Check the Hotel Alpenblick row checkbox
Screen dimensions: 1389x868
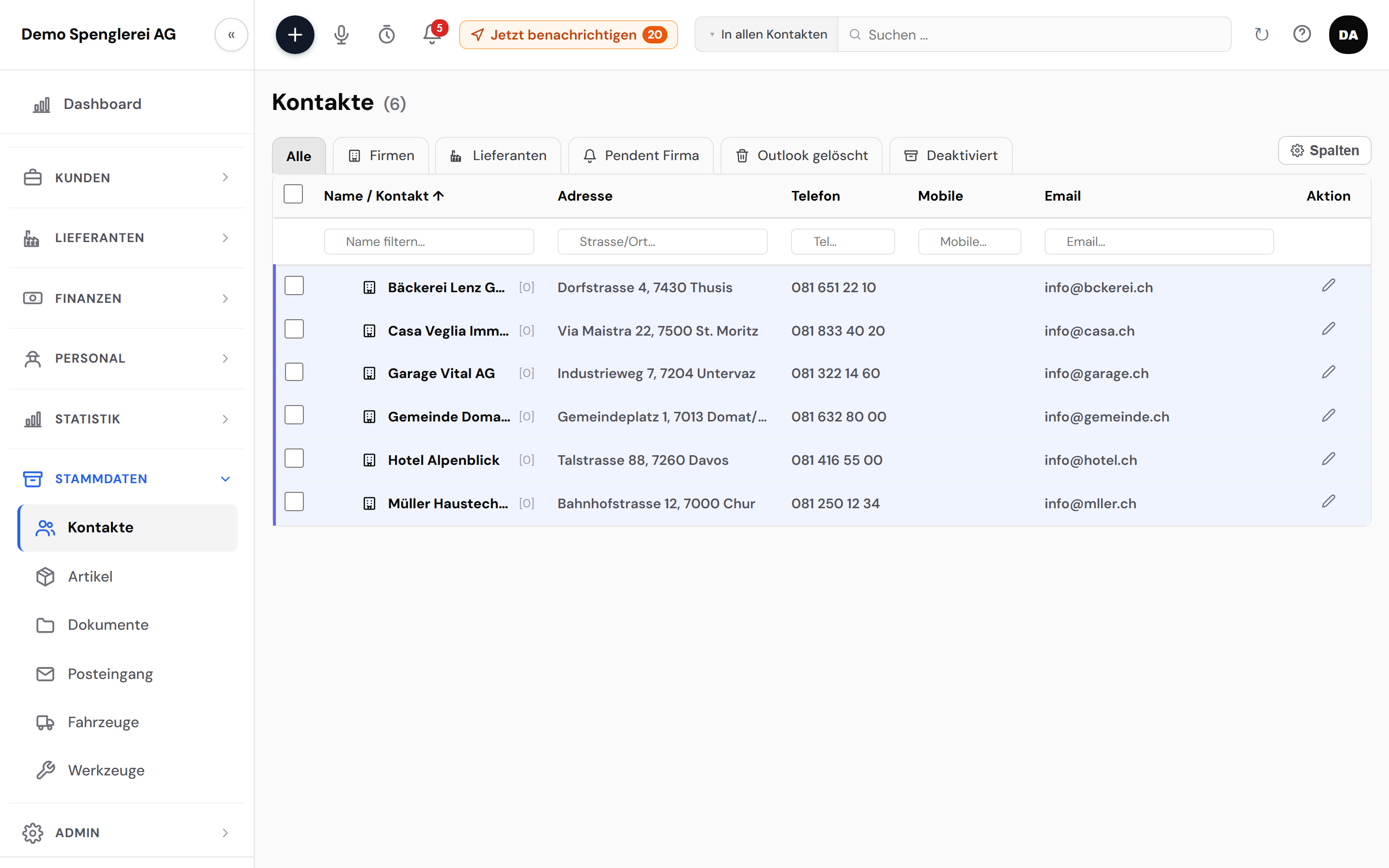click(294, 459)
